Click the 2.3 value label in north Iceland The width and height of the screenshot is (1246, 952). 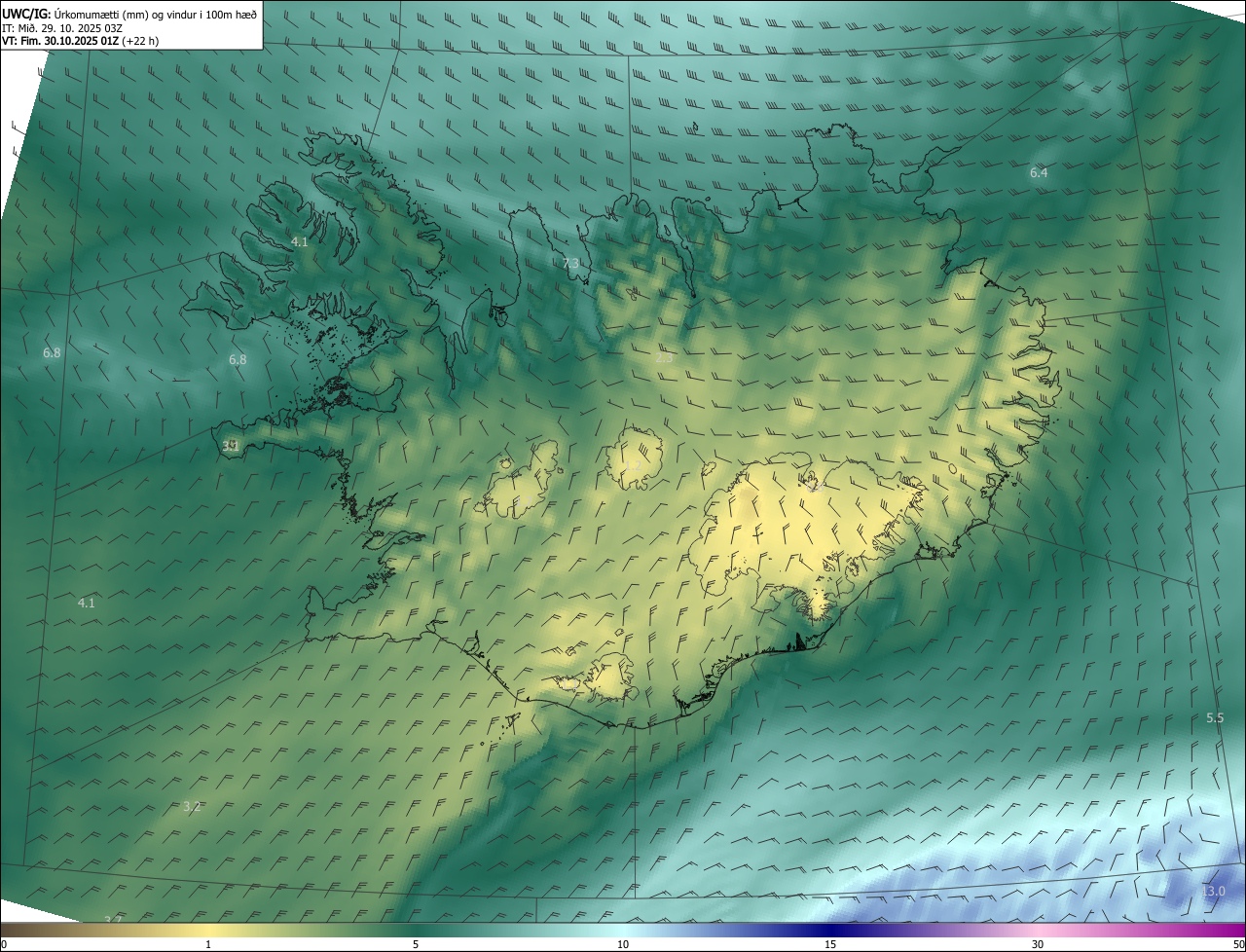pos(664,358)
